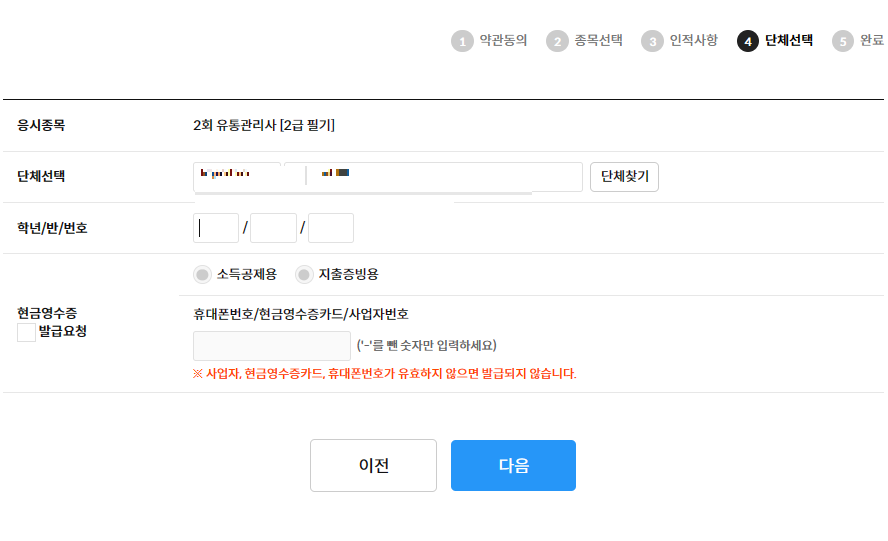Click the step 3 number circle

(652, 41)
